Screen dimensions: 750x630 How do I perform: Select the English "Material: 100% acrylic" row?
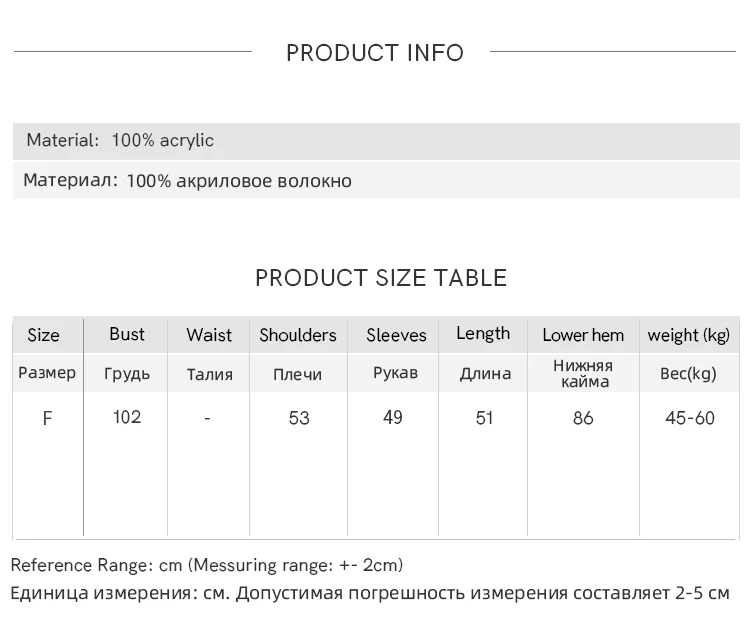[x=120, y=140]
